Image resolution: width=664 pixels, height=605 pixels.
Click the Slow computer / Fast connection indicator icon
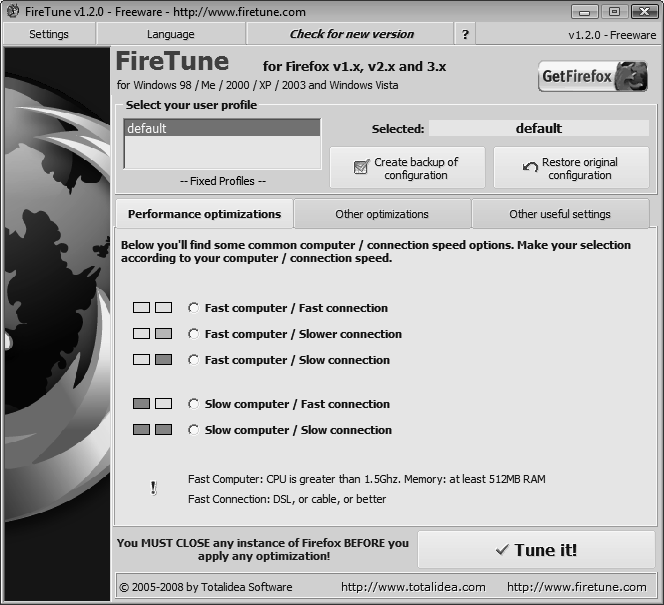coord(152,404)
